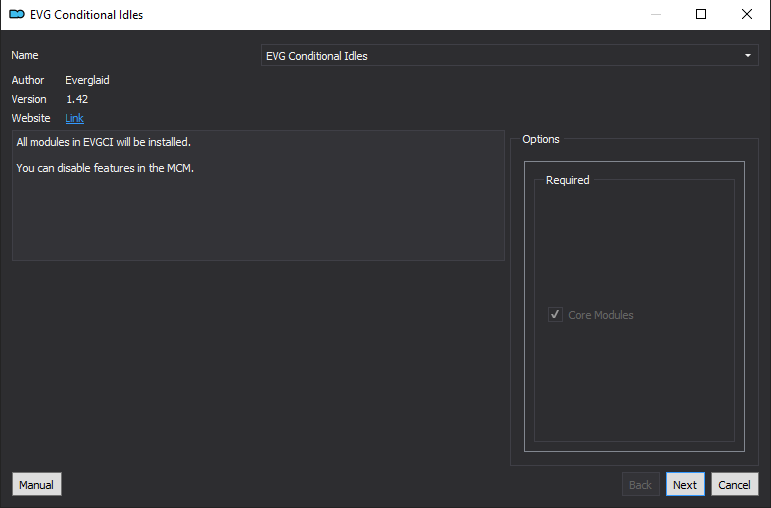Image resolution: width=771 pixels, height=508 pixels.
Task: Click the EVG Conditional Idles name combo box
Action: pos(509,56)
